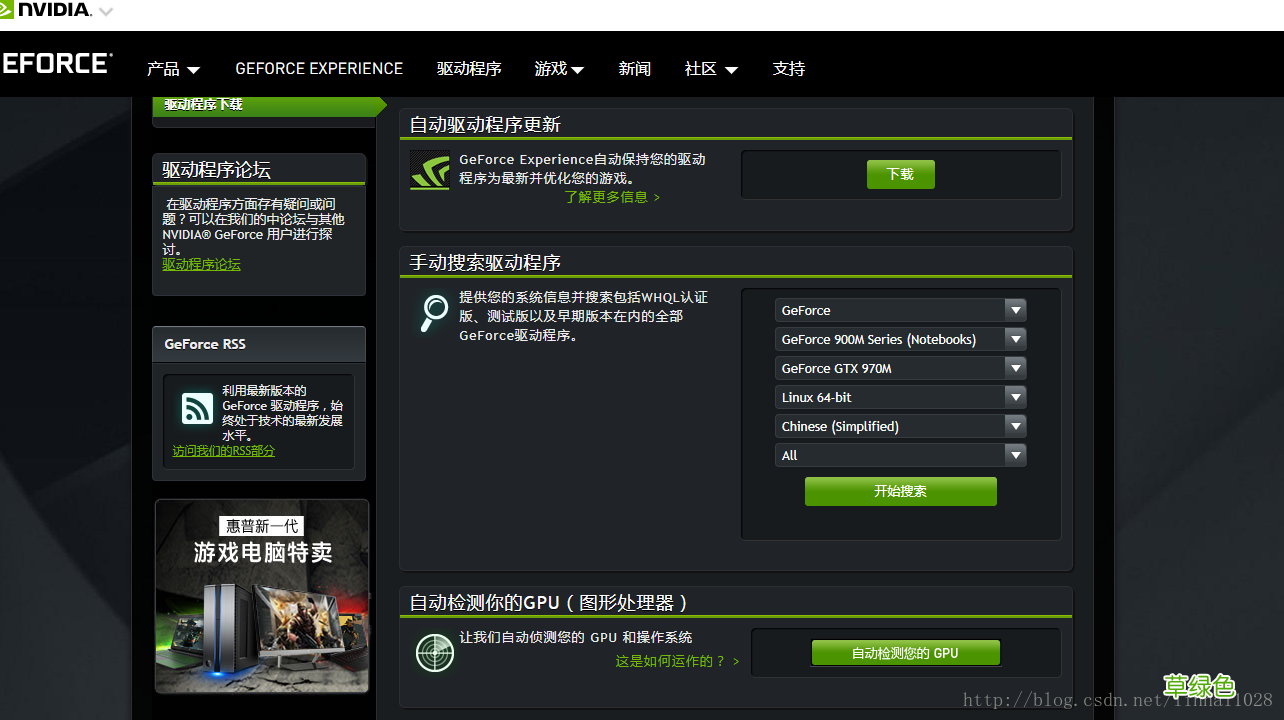Switch to GEFORCE EXPERIENCE tab
Screen dimensions: 1284x720
318,68
